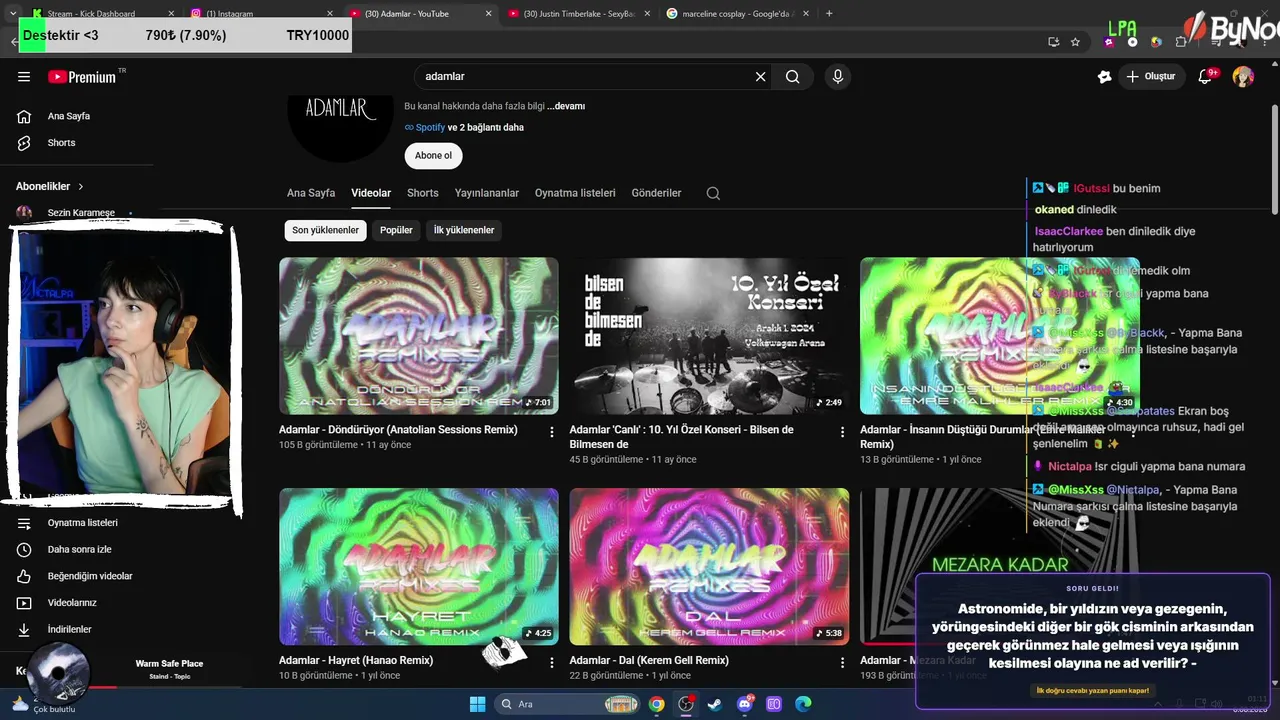The width and height of the screenshot is (1280, 720).
Task: Open Oynatma listeleri in the sidebar
Action: 77,523
